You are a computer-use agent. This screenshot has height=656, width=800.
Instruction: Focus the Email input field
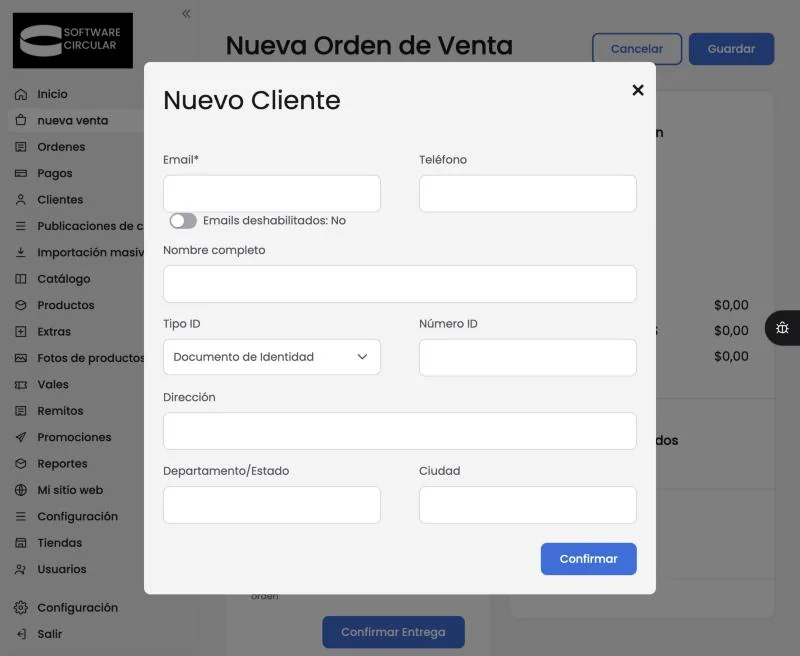272,194
